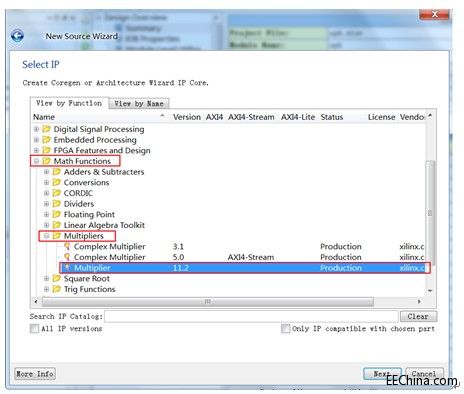Click the Conversions folder icon
464x394 pixels.
57,182
